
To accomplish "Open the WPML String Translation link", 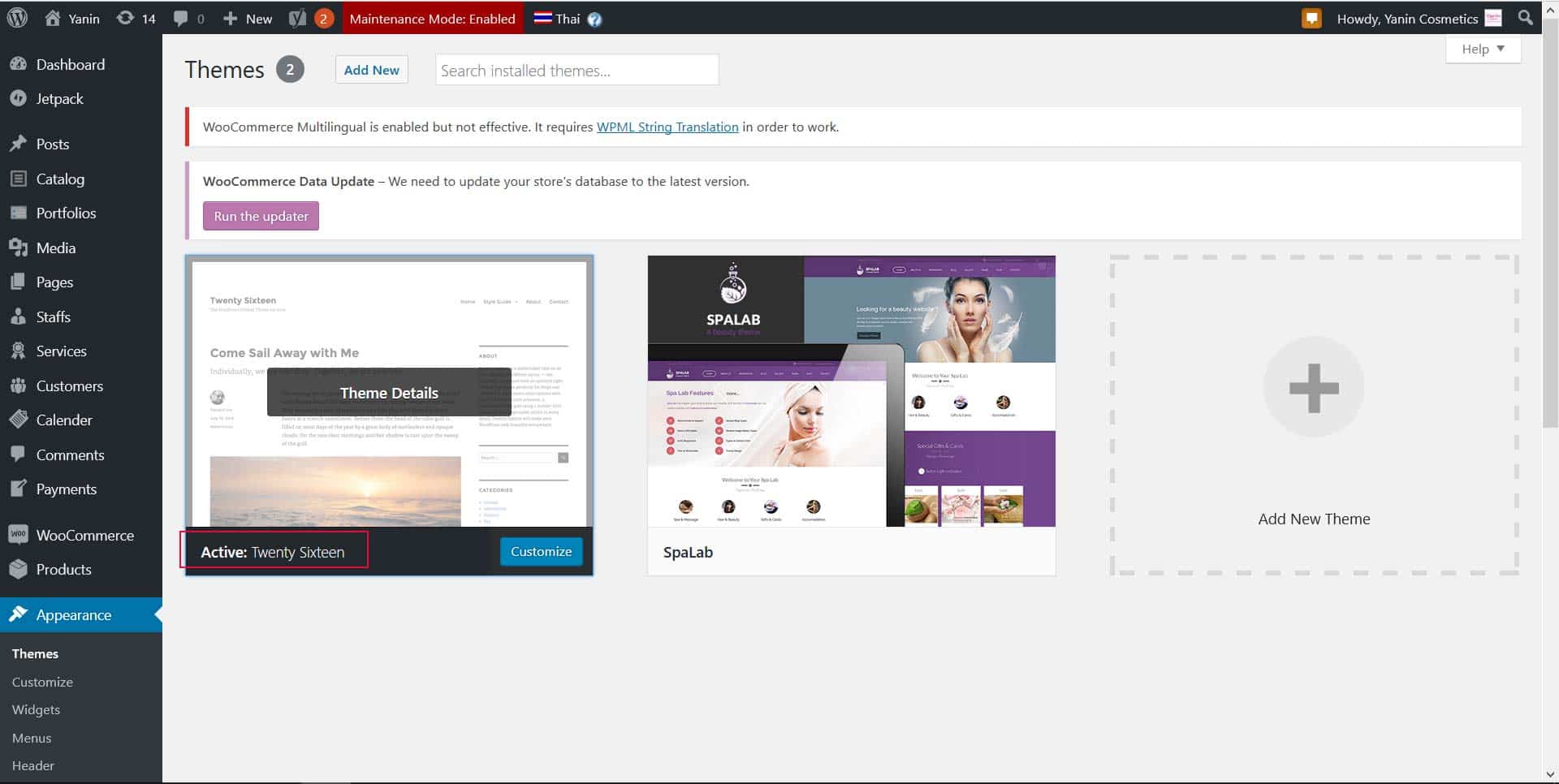I will click(667, 127).
